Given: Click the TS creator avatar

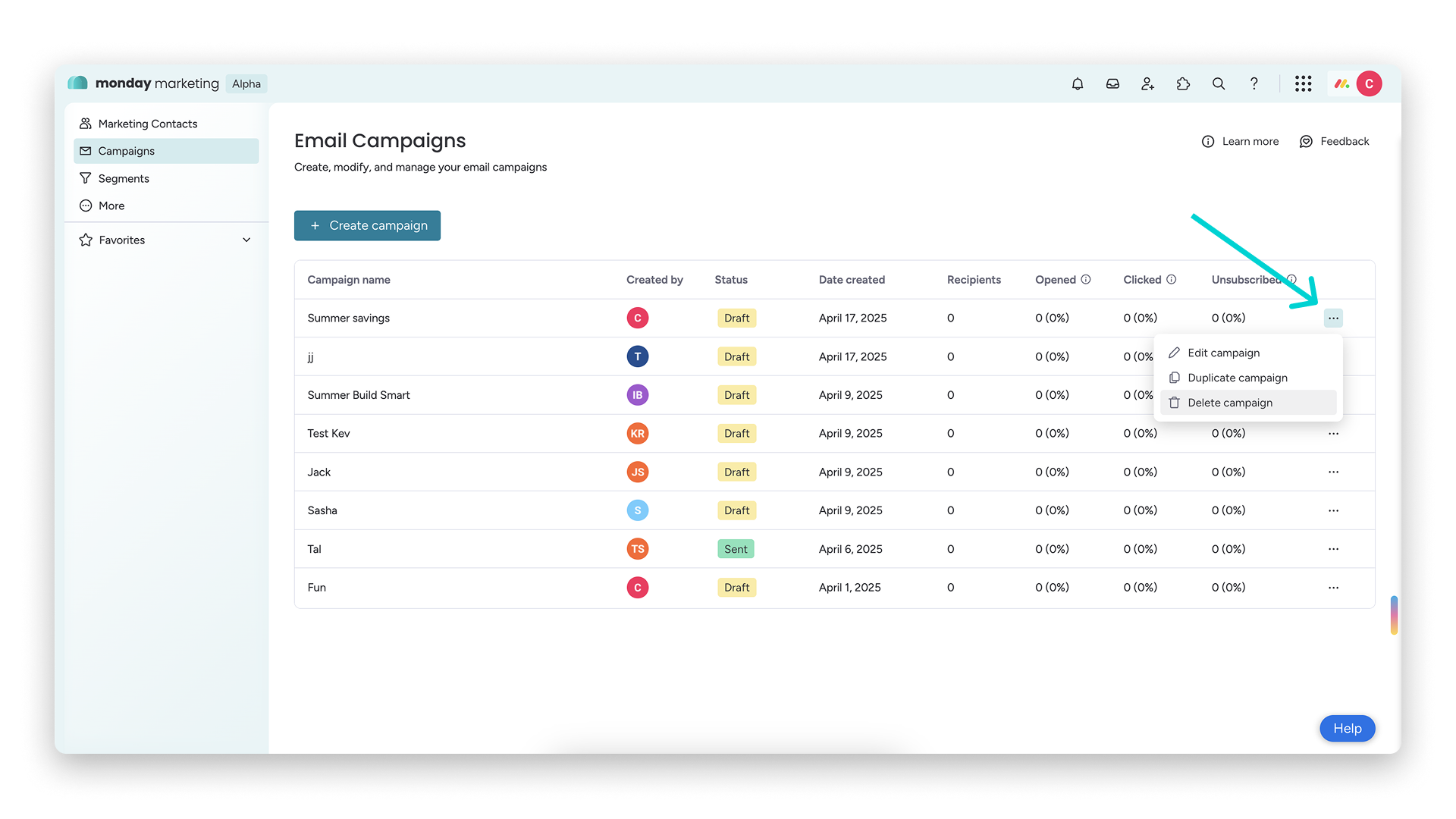Looking at the screenshot, I should click(638, 549).
